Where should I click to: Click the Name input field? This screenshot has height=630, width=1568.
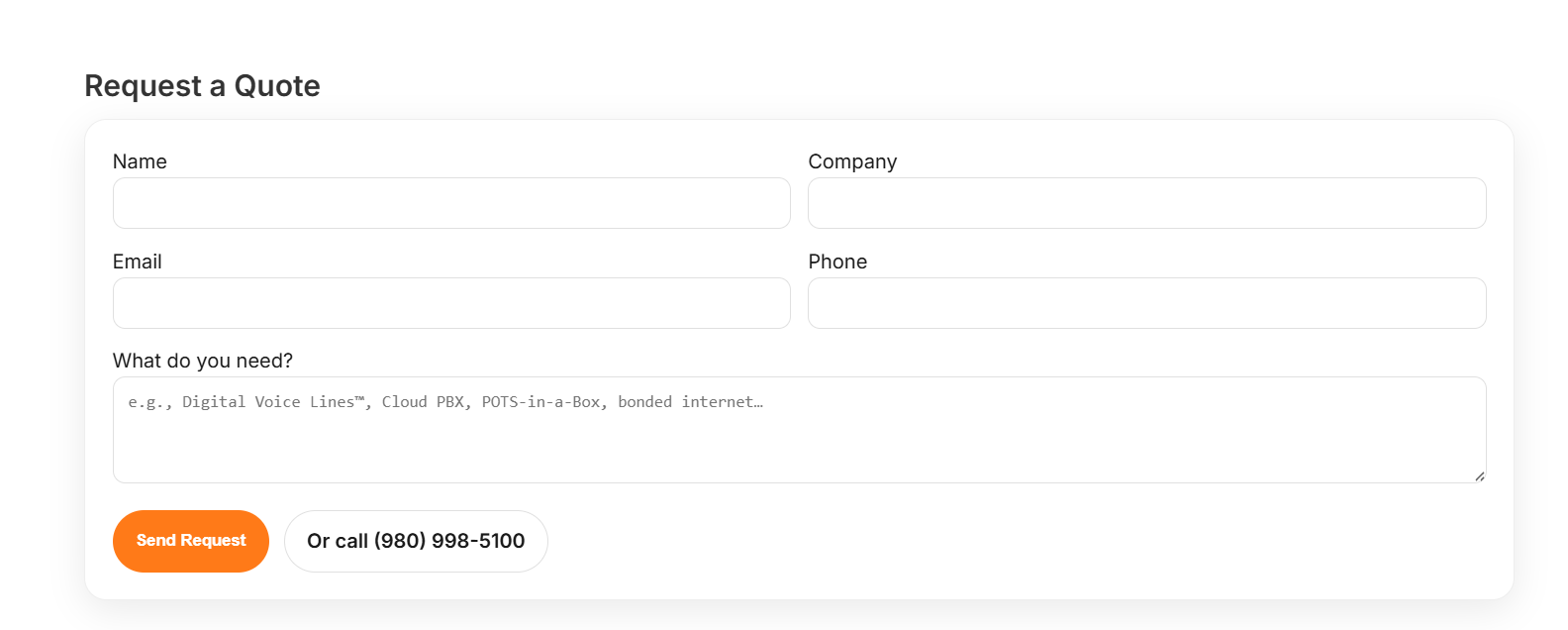[451, 203]
